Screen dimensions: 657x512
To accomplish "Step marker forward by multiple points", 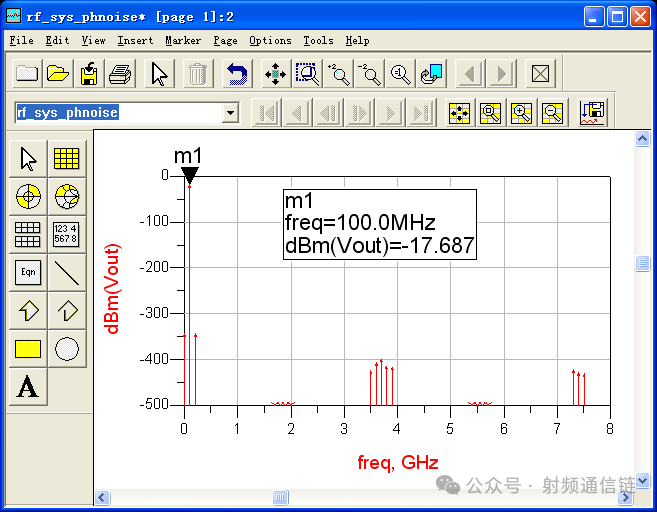I will (360, 112).
